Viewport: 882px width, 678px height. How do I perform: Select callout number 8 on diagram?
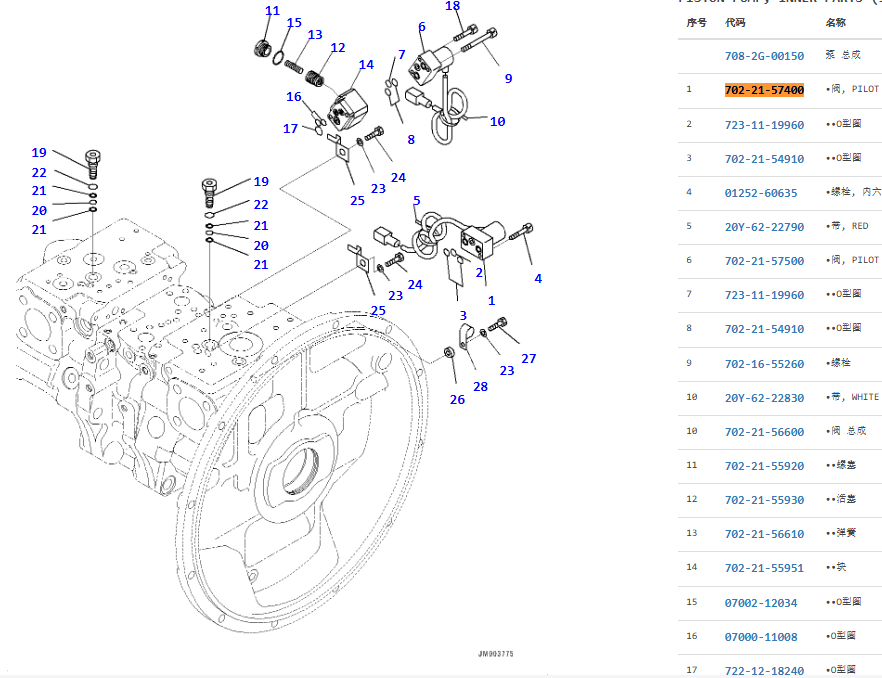pyautogui.click(x=411, y=140)
